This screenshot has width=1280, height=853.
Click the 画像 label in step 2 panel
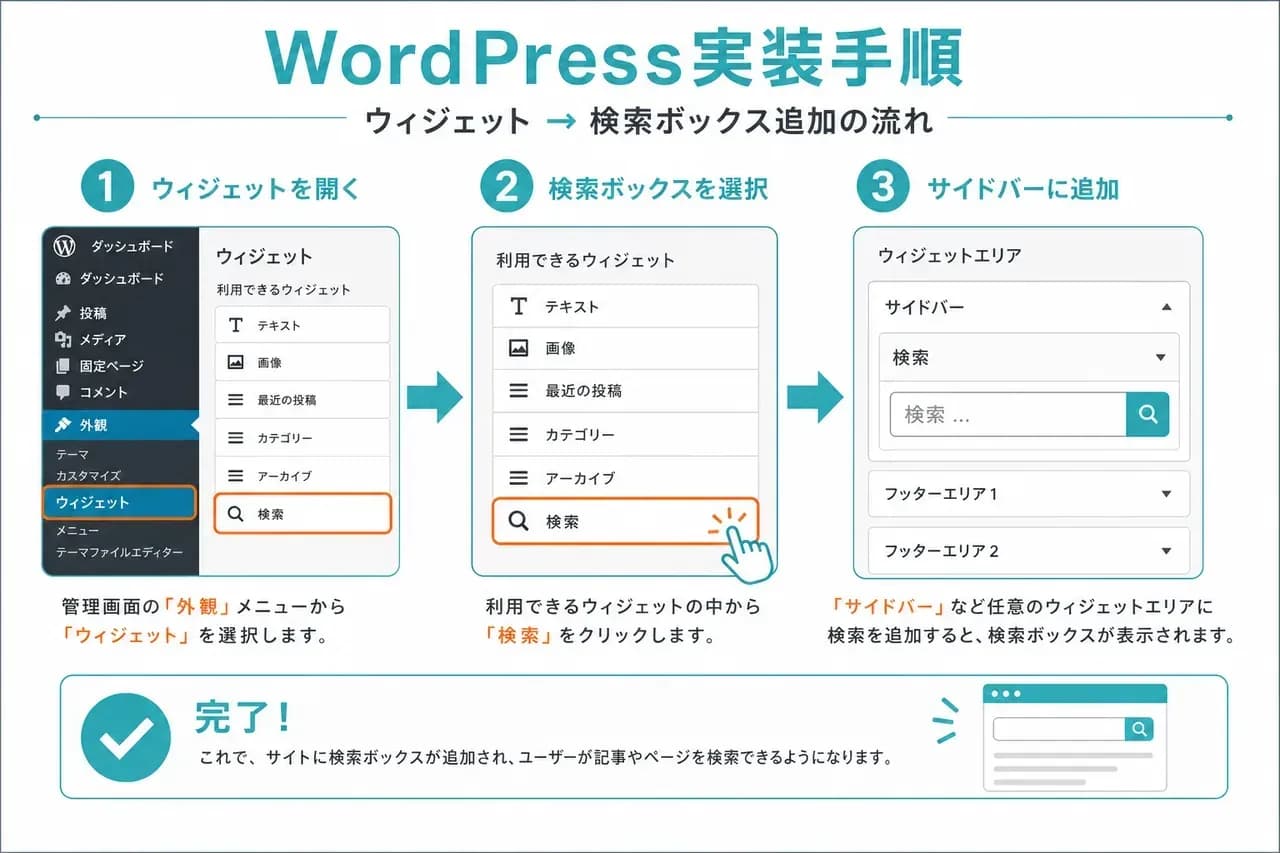tap(560, 348)
